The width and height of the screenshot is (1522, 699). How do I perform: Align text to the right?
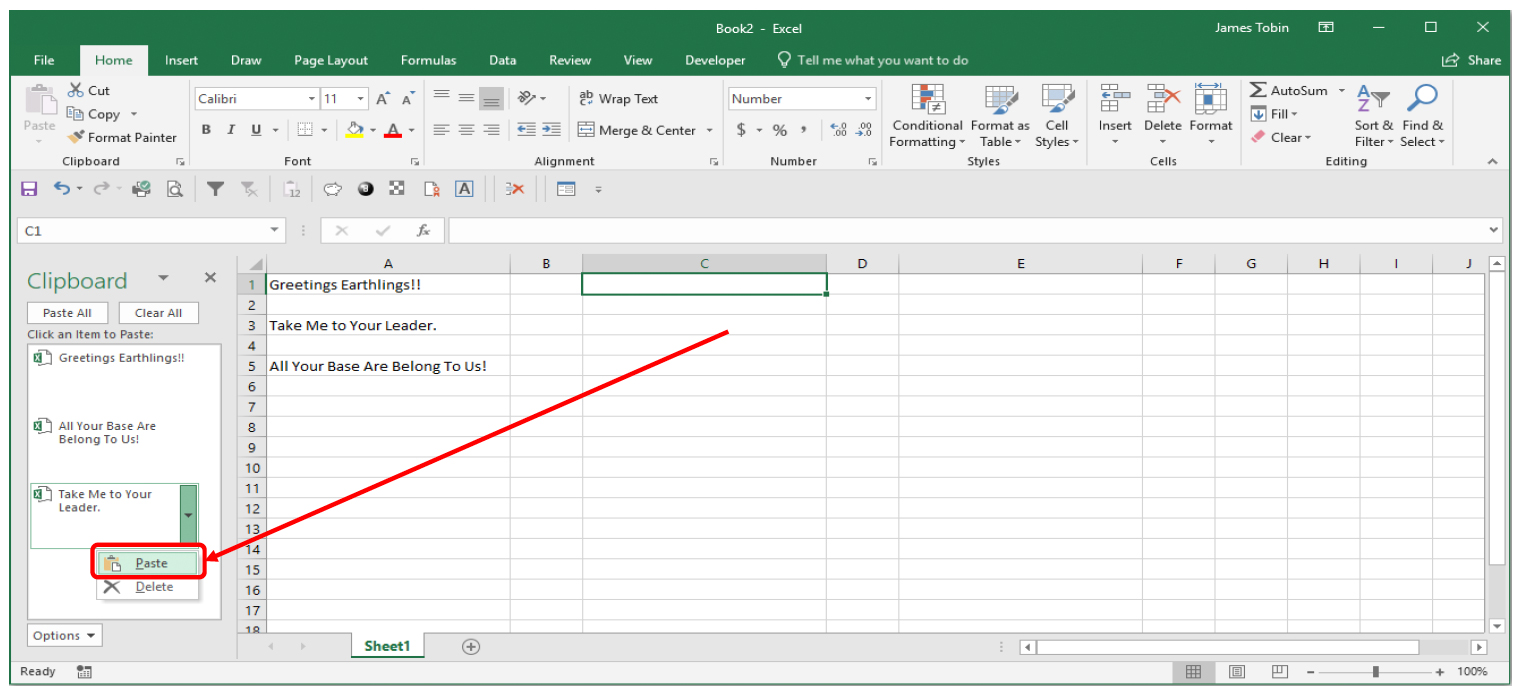(491, 130)
